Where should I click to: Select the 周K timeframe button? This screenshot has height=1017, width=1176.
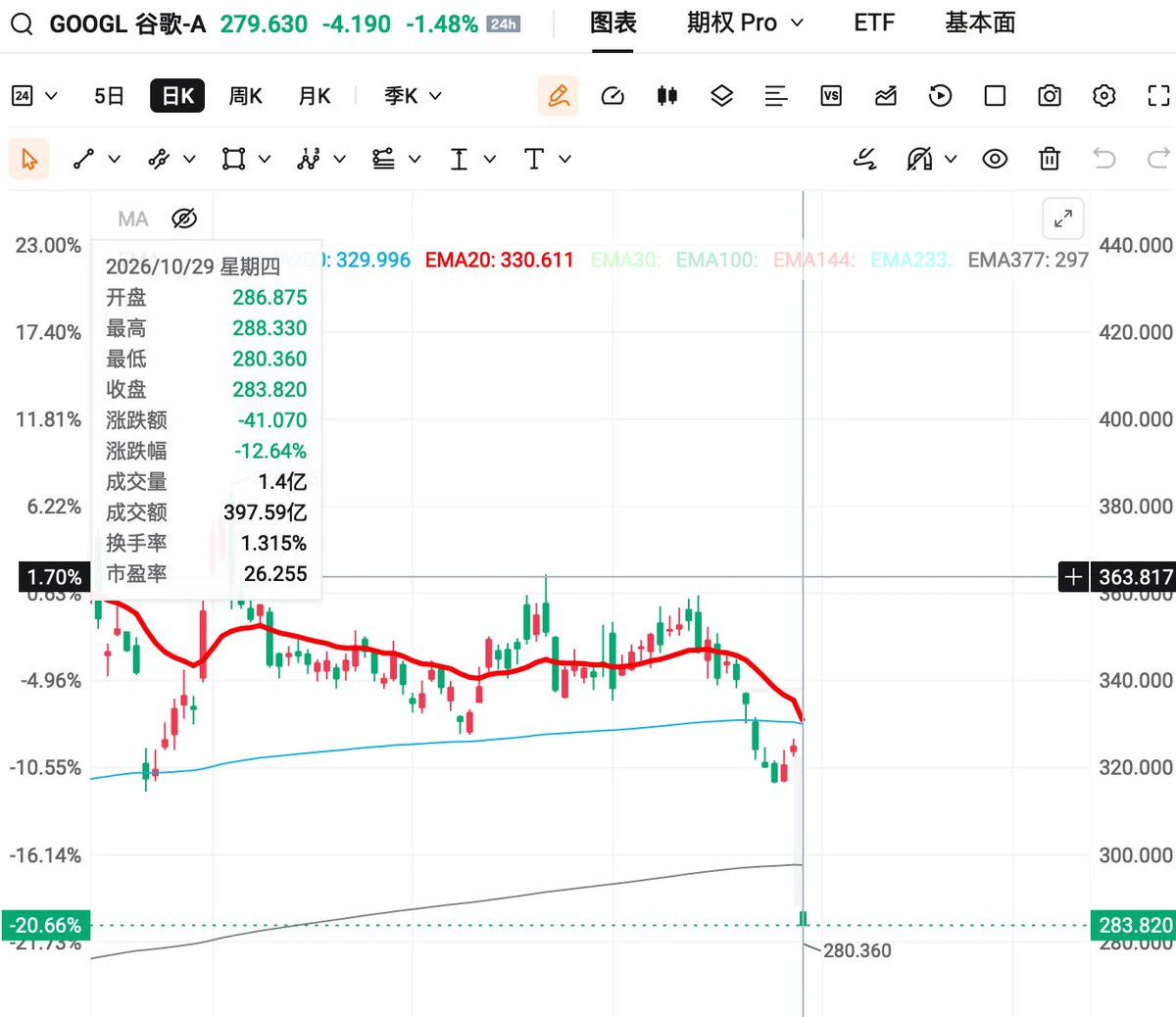(245, 96)
